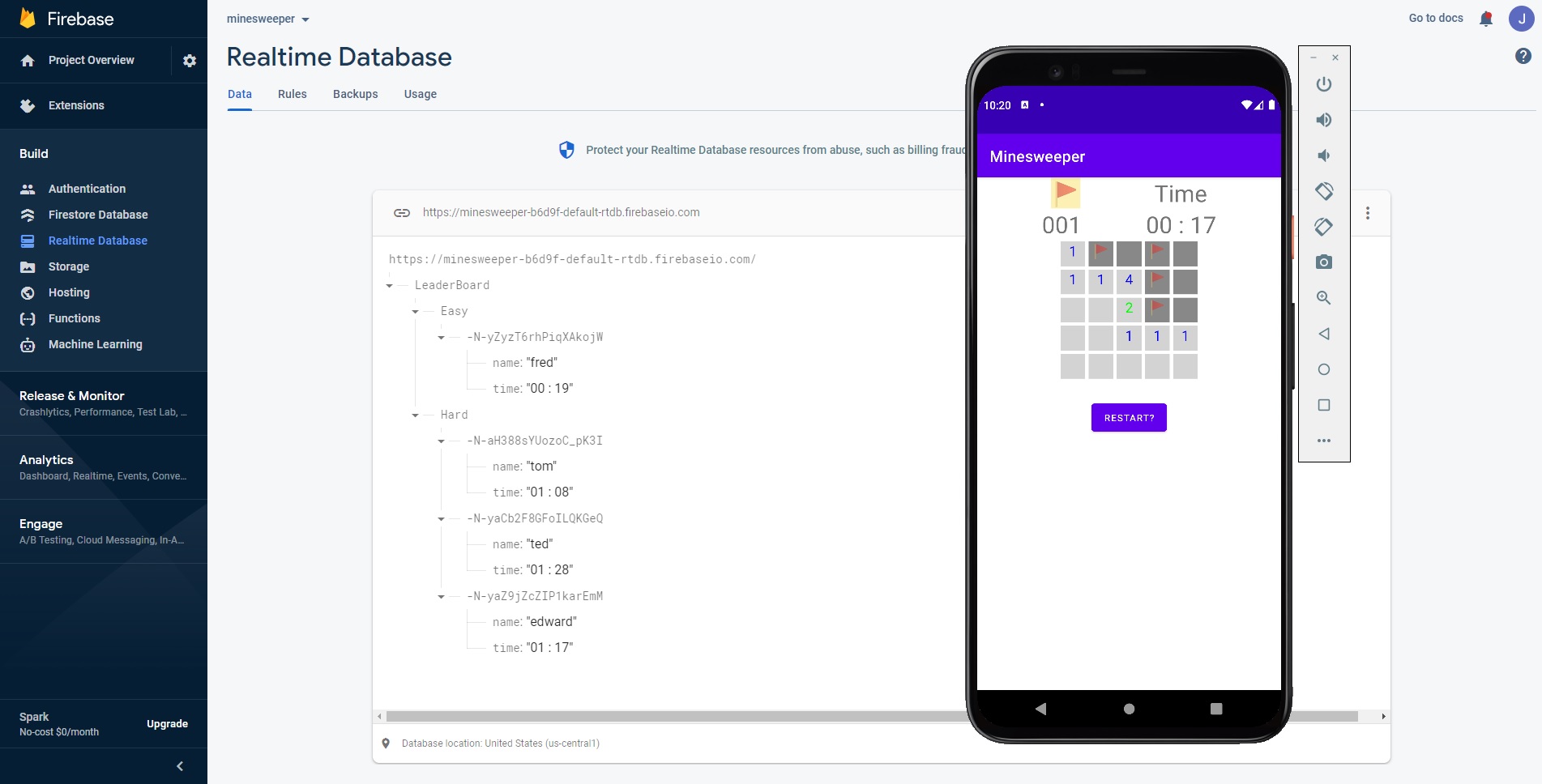1542x784 pixels.
Task: Switch to the Data tab
Action: (240, 94)
